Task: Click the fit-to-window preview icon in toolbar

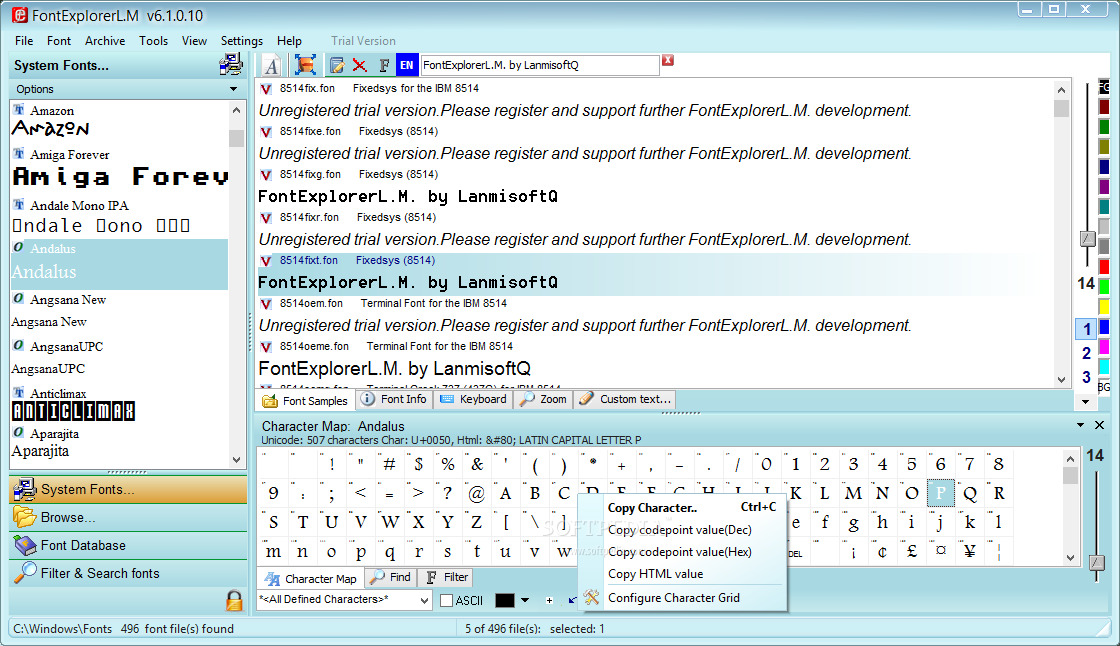Action: tap(305, 65)
